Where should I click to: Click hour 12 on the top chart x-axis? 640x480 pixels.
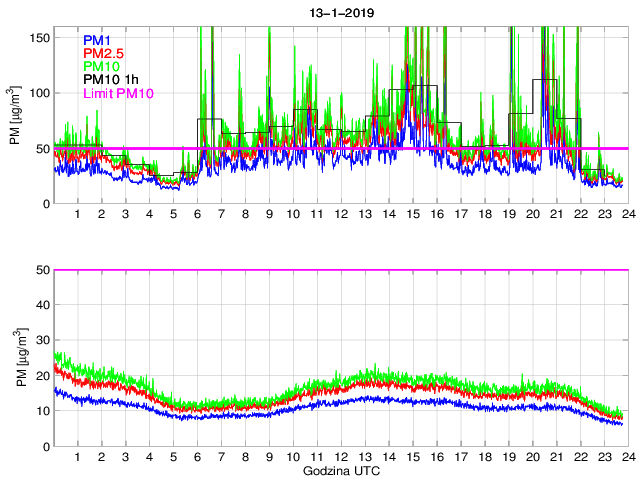(x=340, y=215)
